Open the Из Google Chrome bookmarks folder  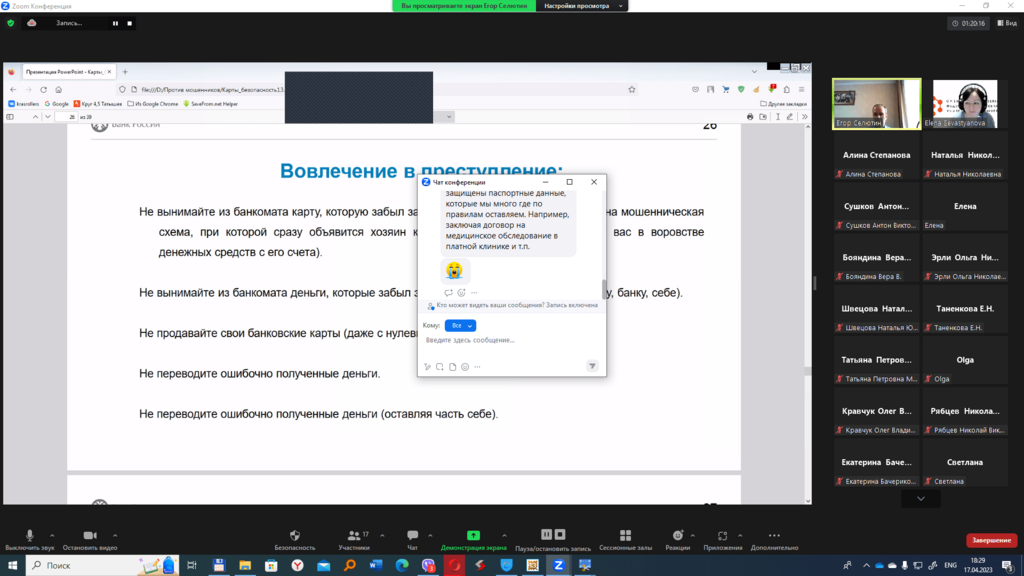point(153,104)
